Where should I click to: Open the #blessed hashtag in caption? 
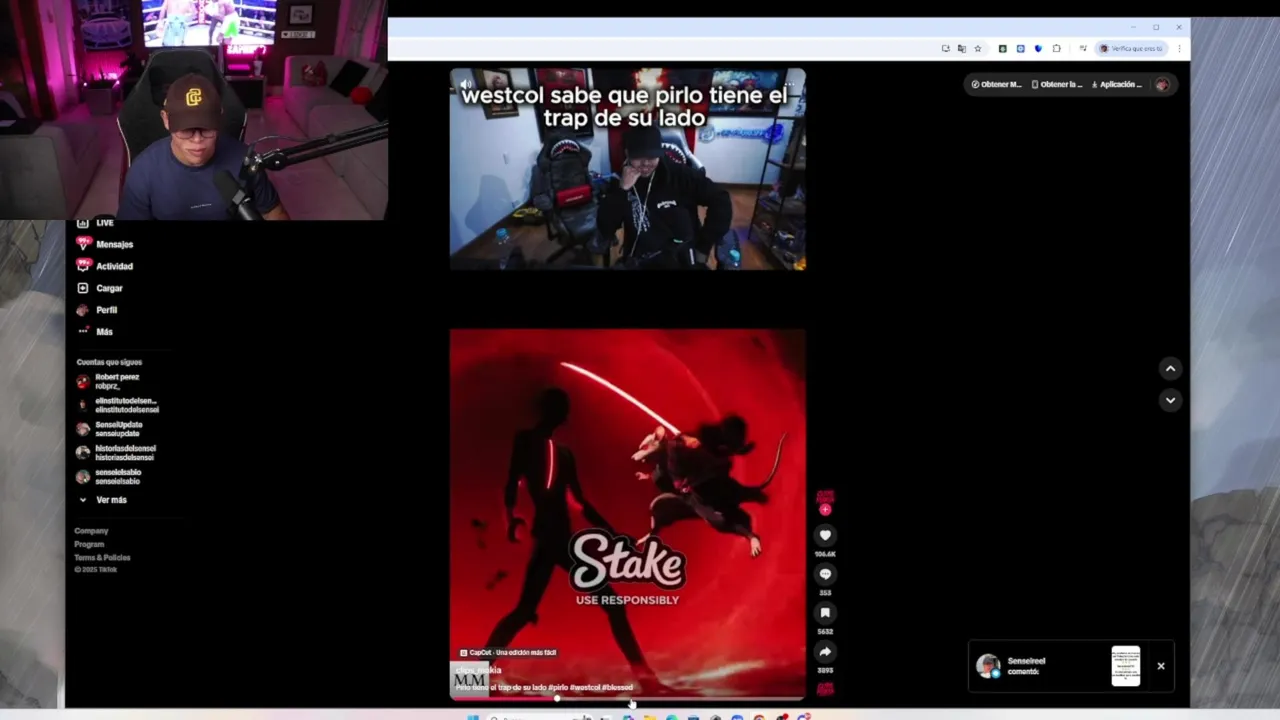click(x=618, y=688)
